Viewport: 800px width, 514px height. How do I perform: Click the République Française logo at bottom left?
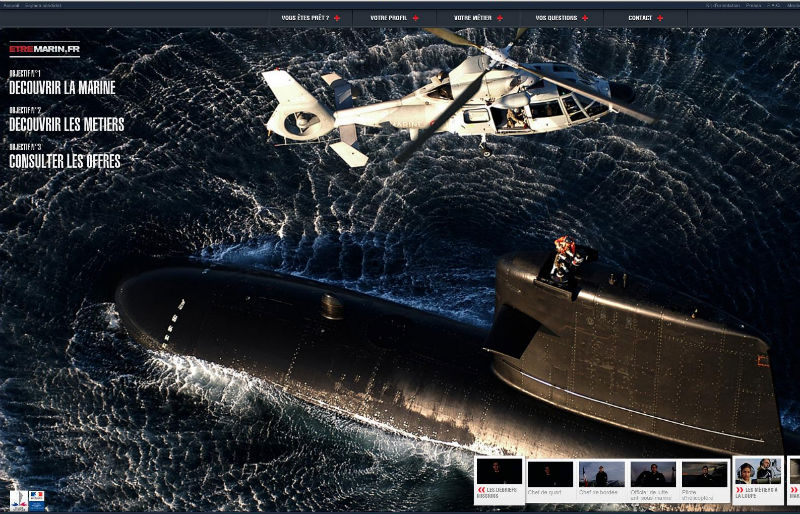point(37,499)
